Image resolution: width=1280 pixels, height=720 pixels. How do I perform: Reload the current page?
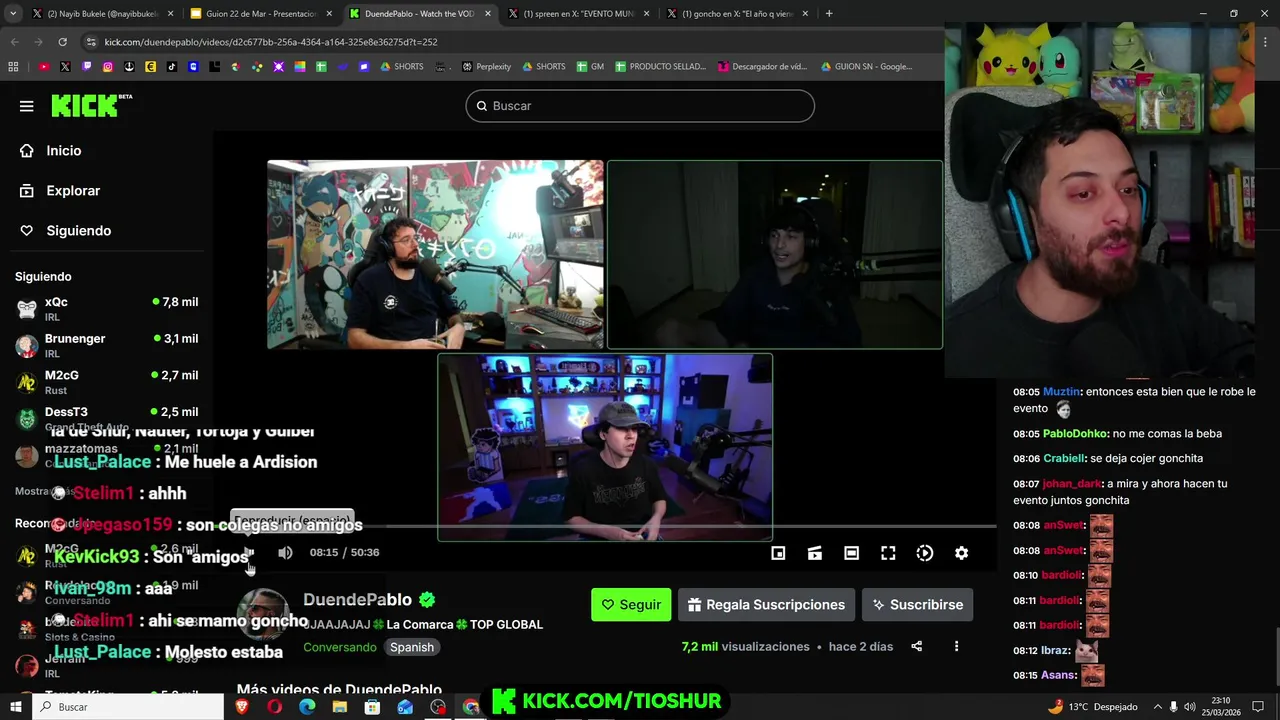pyautogui.click(x=62, y=42)
